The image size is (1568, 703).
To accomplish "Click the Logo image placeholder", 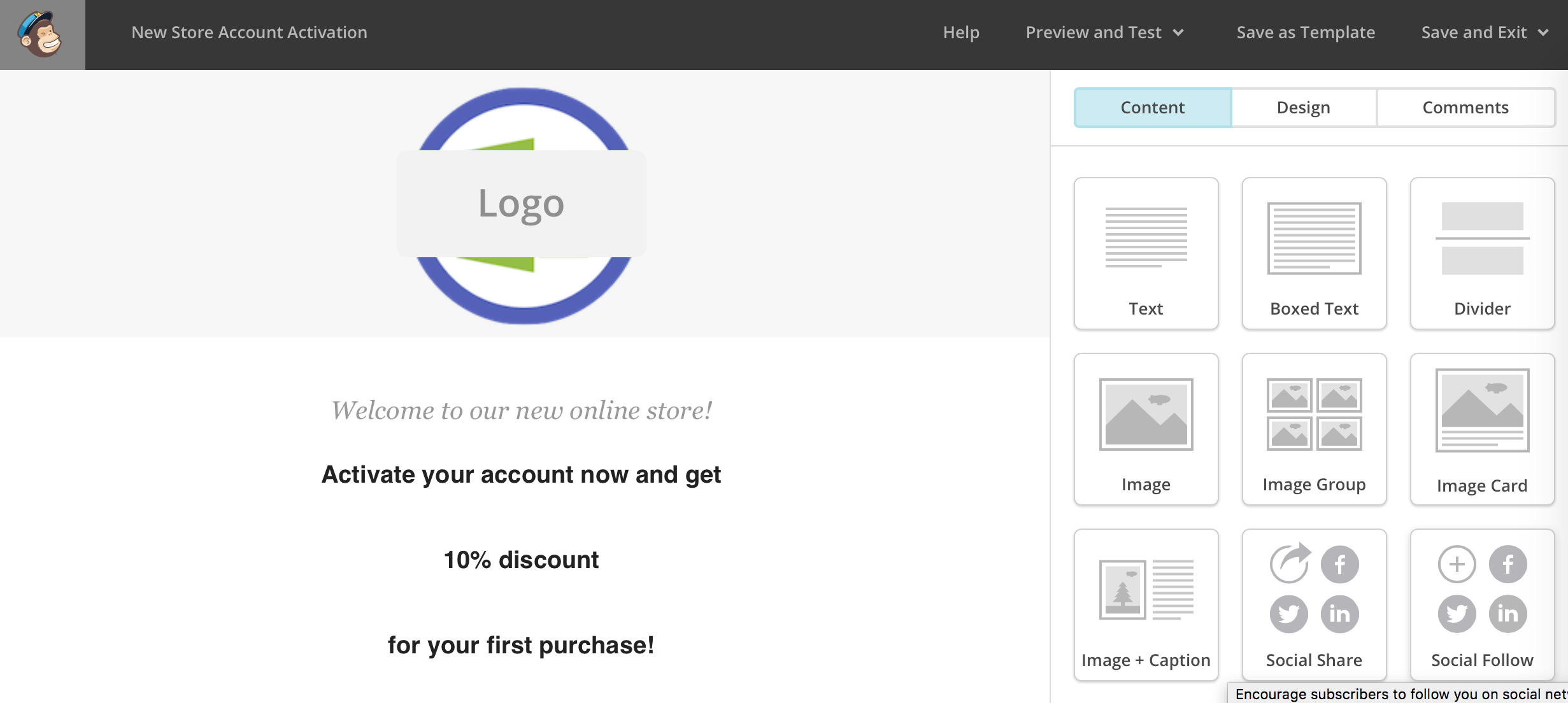I will click(521, 204).
